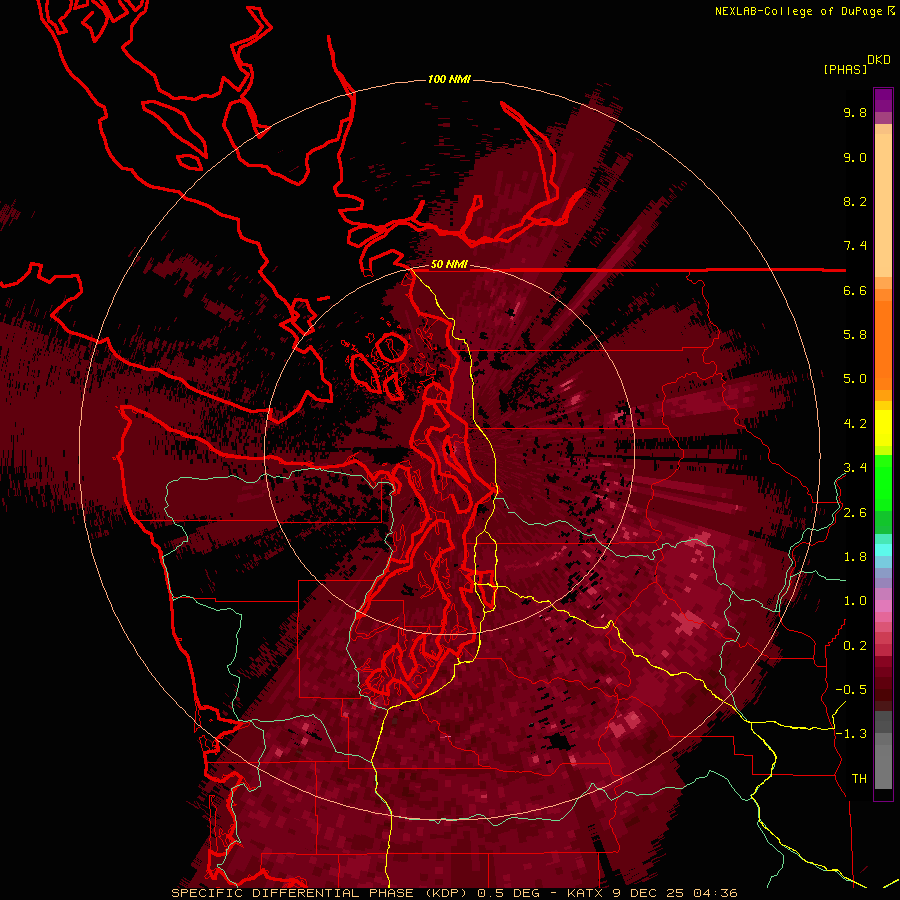
Task: Click the KATX station identifier in caption
Action: 584,893
